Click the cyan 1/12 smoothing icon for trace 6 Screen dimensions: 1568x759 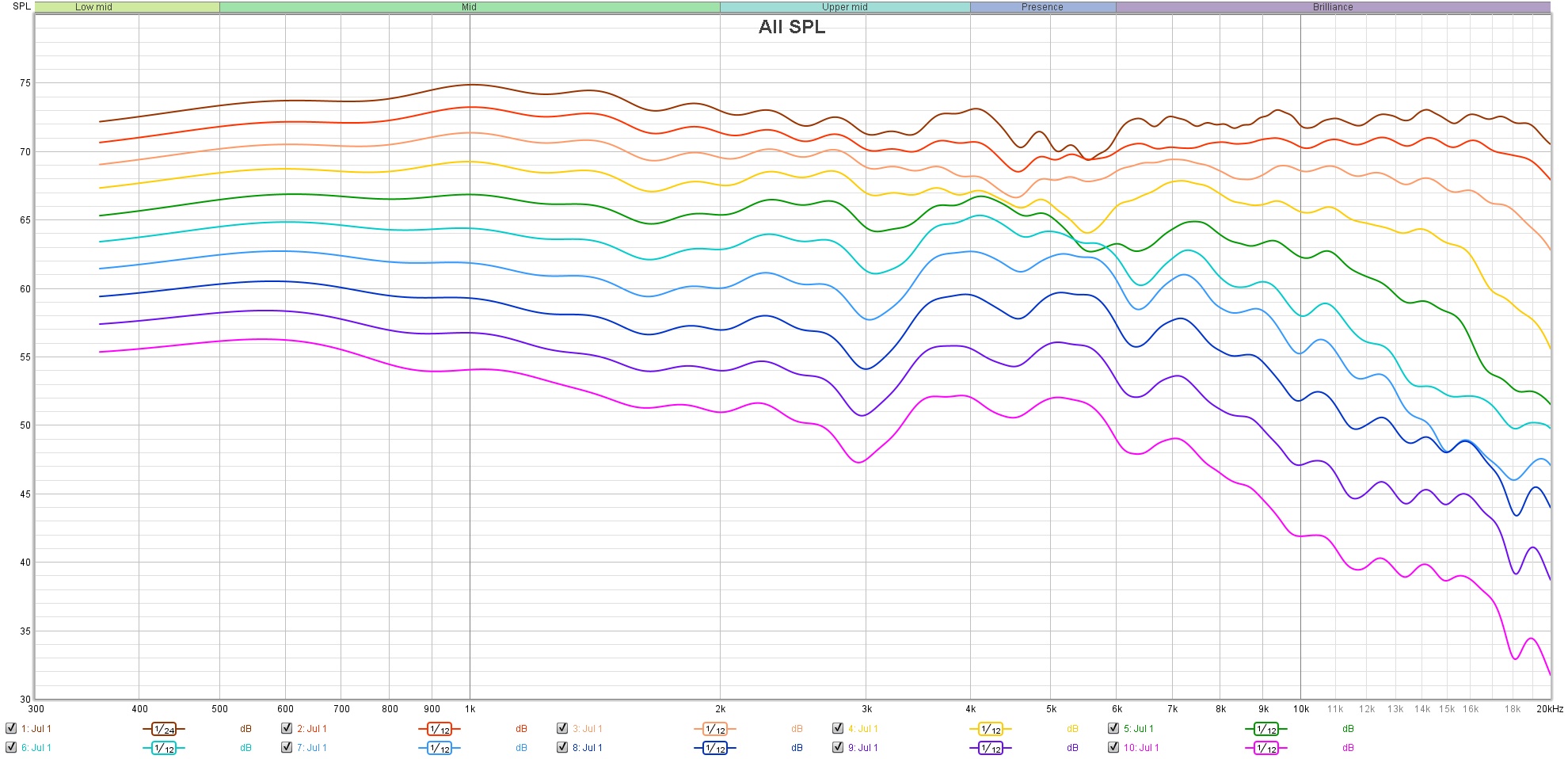point(164,748)
